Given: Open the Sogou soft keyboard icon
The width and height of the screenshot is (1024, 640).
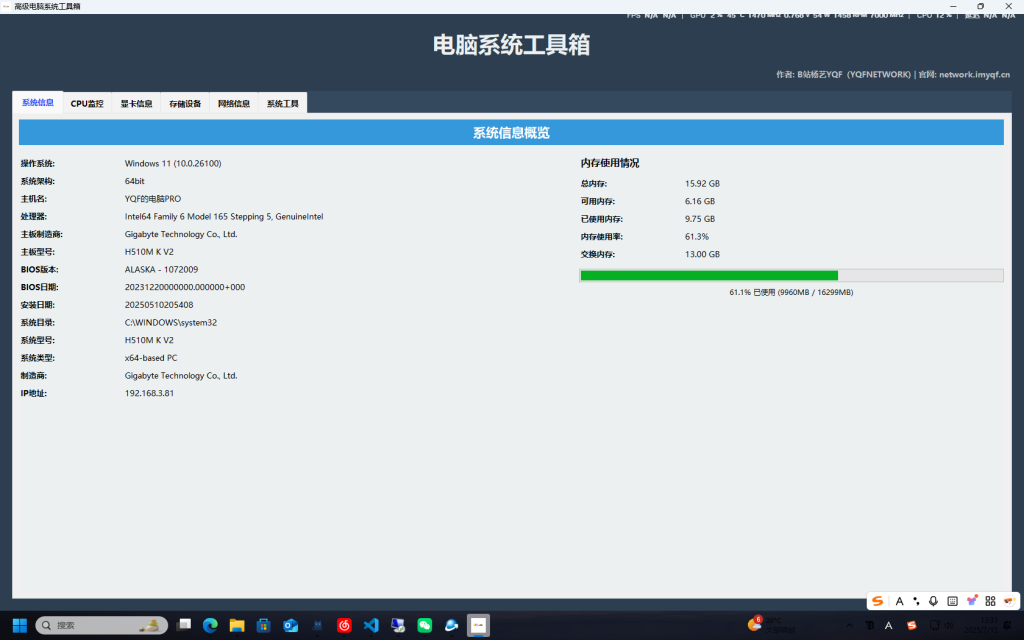Looking at the screenshot, I should point(952,601).
